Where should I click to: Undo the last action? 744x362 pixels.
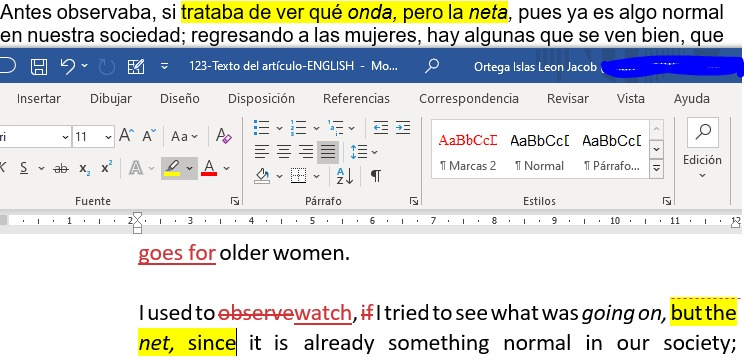[x=67, y=66]
